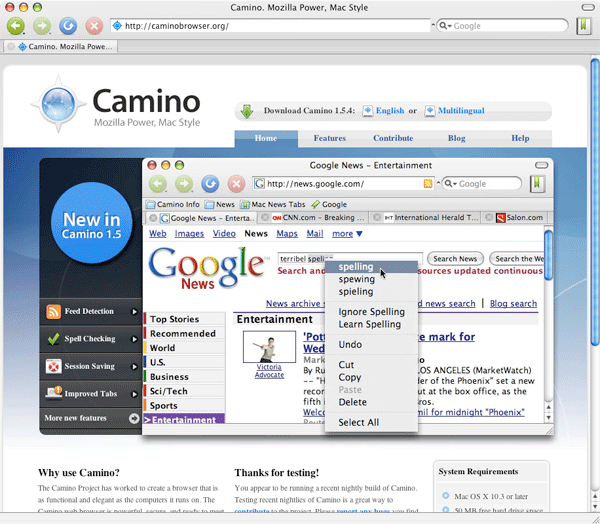Click the green Back arrow in main toolbar
The image size is (600, 524).
click(x=16, y=26)
